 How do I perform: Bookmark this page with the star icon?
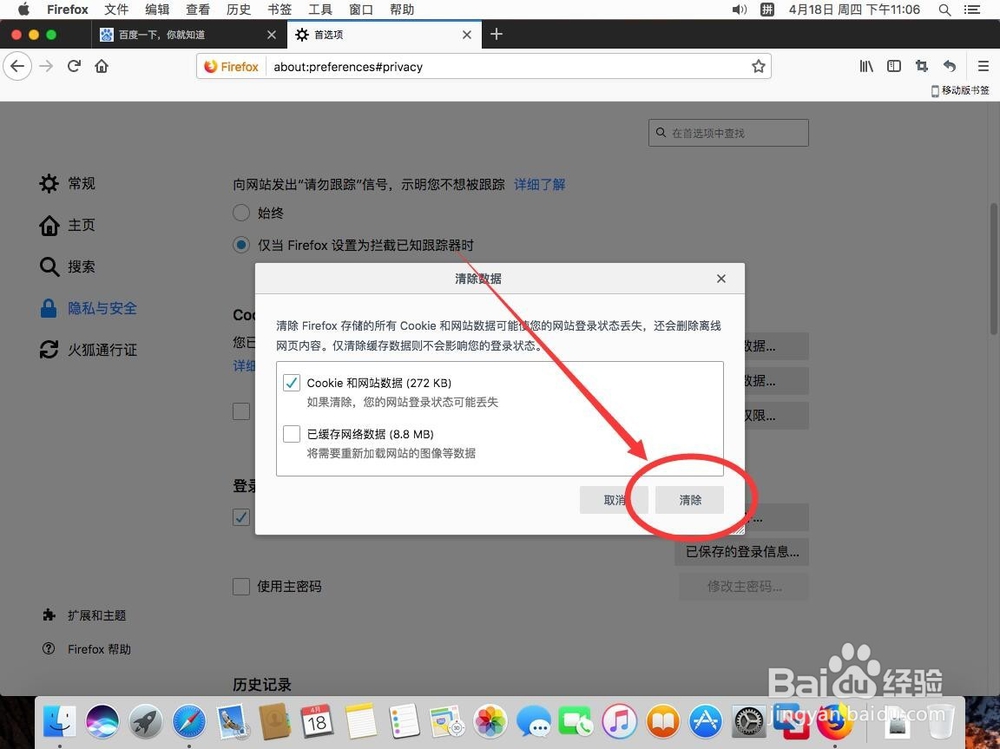tap(758, 66)
